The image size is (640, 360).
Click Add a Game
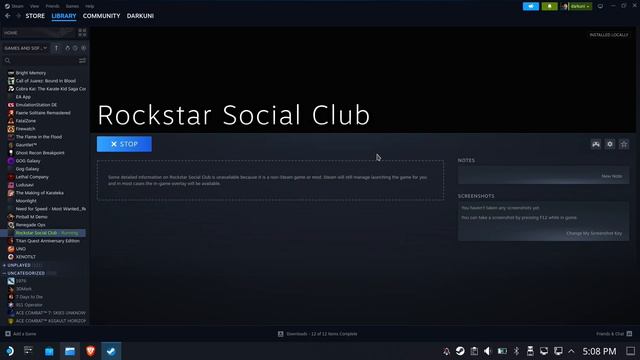pyautogui.click(x=20, y=334)
